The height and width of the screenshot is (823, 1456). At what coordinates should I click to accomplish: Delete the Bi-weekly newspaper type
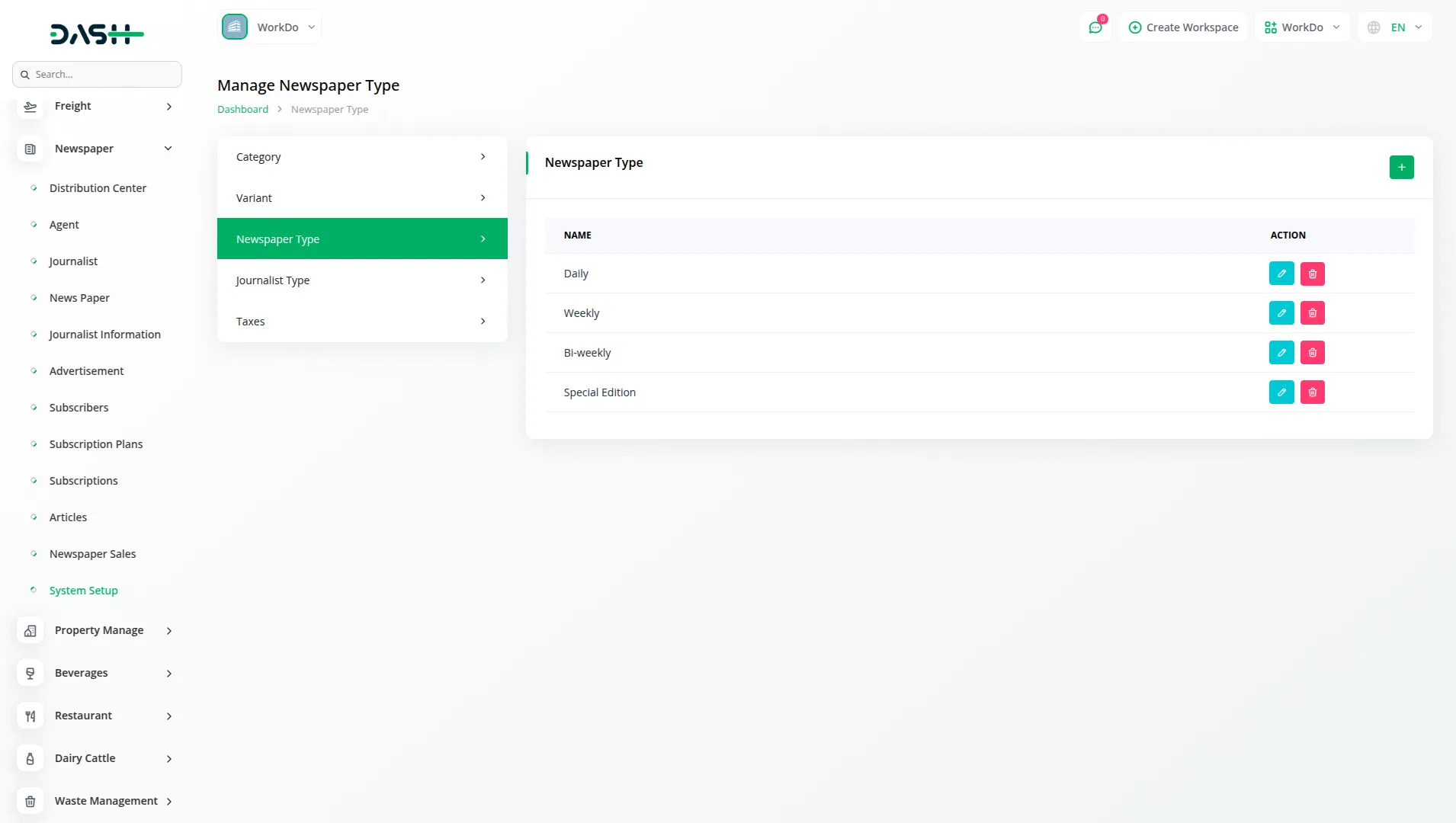(x=1312, y=352)
